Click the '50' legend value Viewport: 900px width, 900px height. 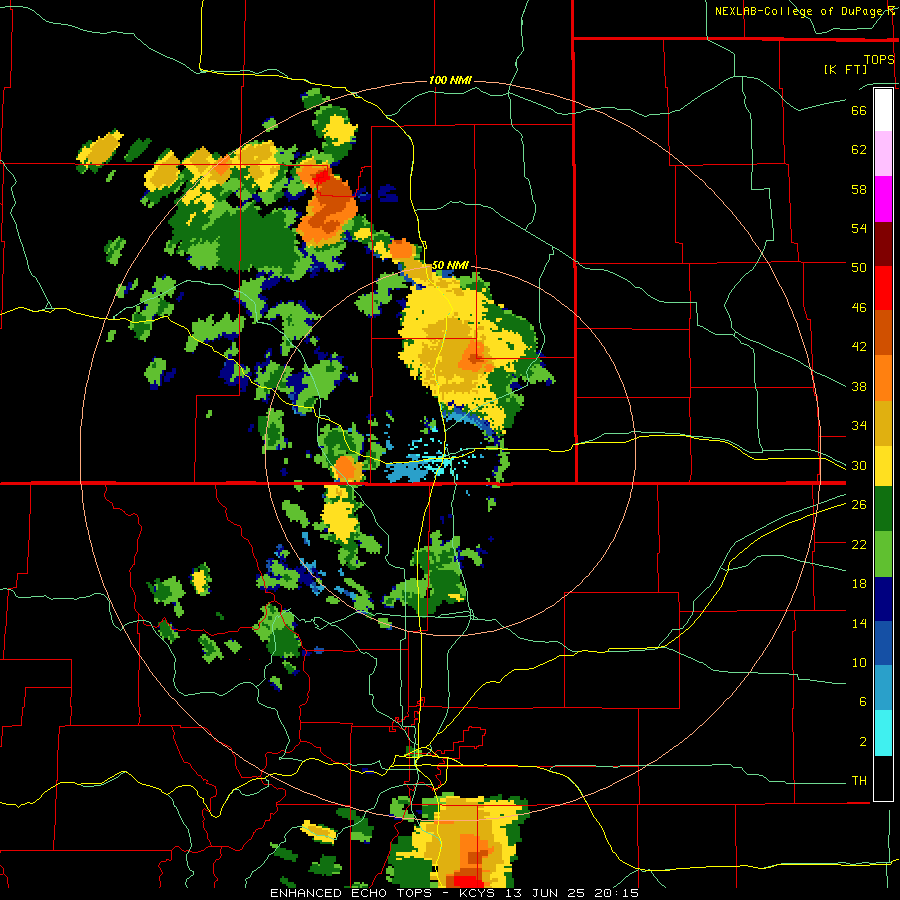pyautogui.click(x=859, y=268)
